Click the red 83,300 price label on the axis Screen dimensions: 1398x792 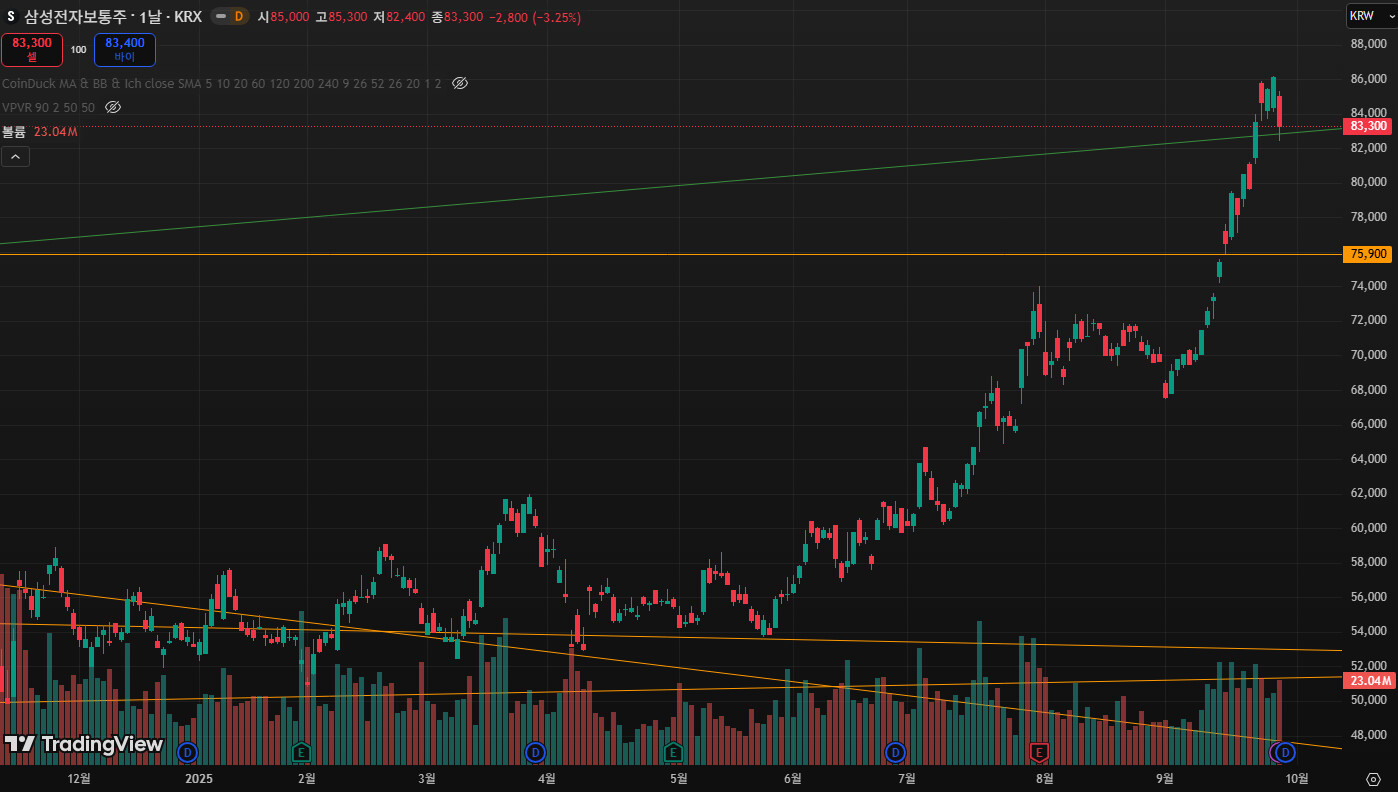1368,126
